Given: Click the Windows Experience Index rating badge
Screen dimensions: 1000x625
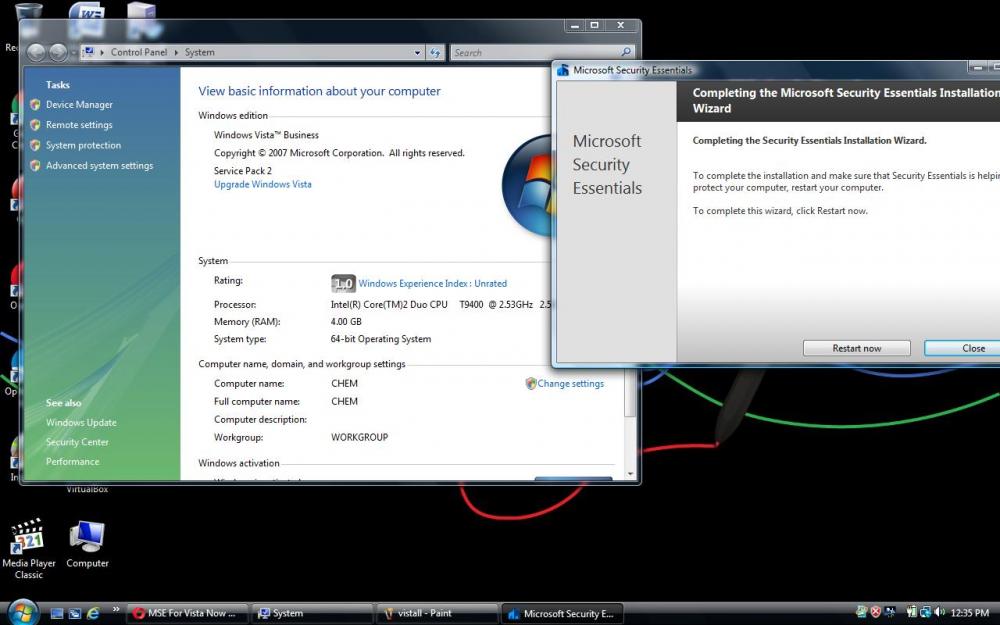Looking at the screenshot, I should click(x=343, y=283).
